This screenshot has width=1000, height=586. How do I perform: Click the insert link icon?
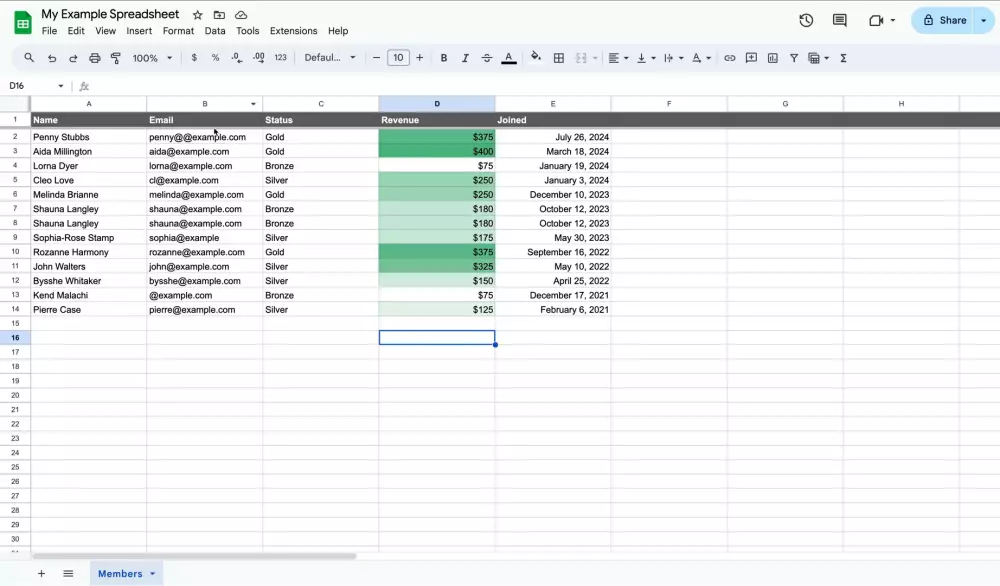point(730,58)
